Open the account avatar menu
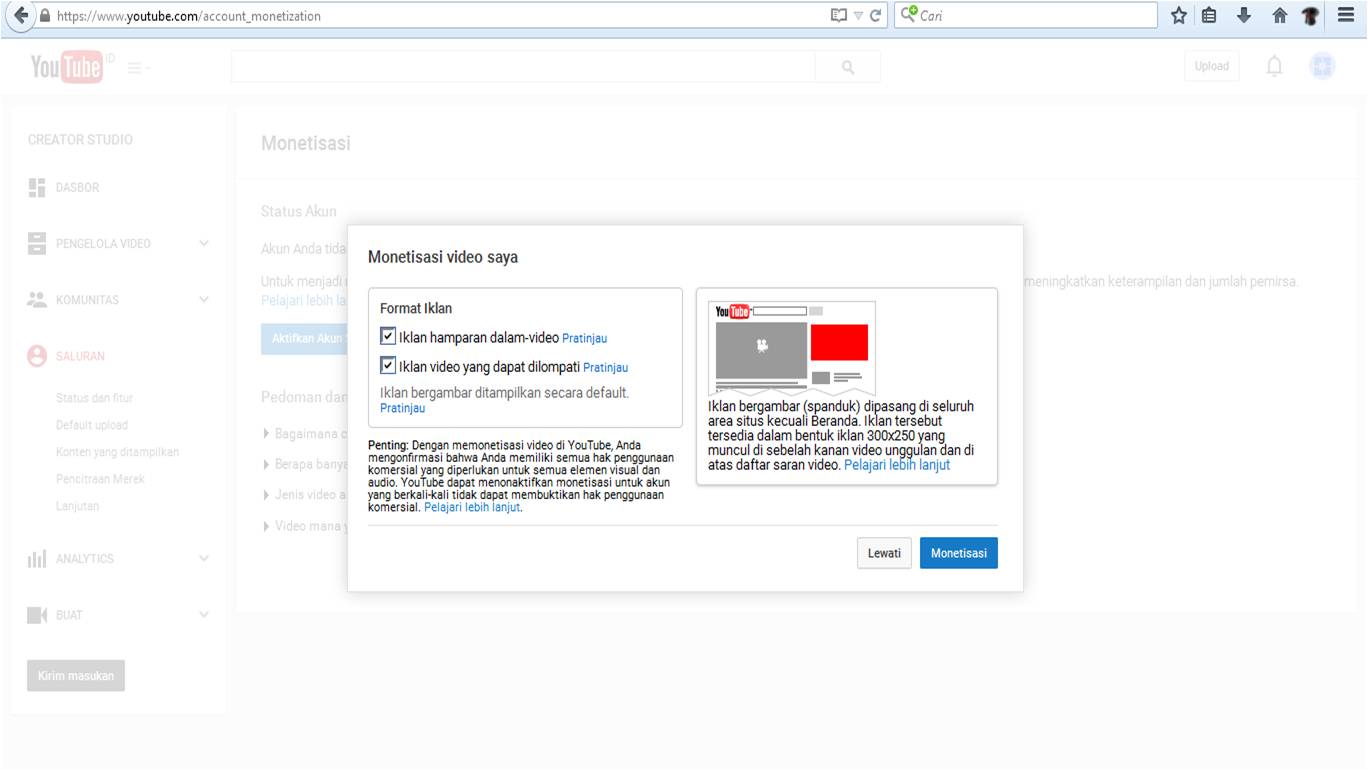 tap(1322, 67)
